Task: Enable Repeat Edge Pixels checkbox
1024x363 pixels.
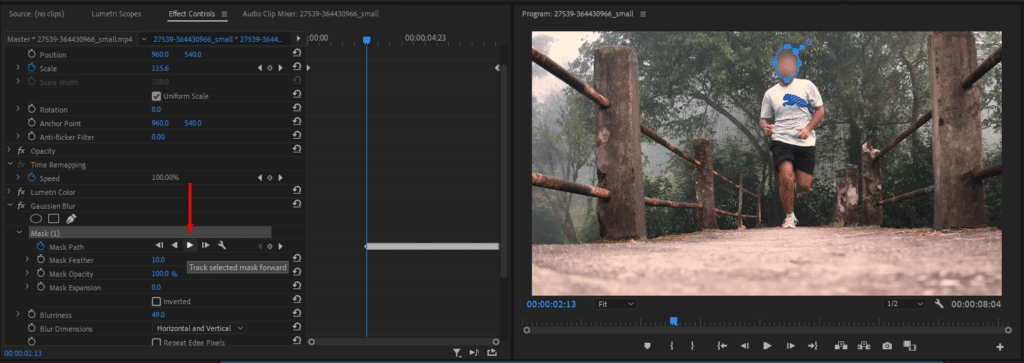Action: click(x=156, y=342)
